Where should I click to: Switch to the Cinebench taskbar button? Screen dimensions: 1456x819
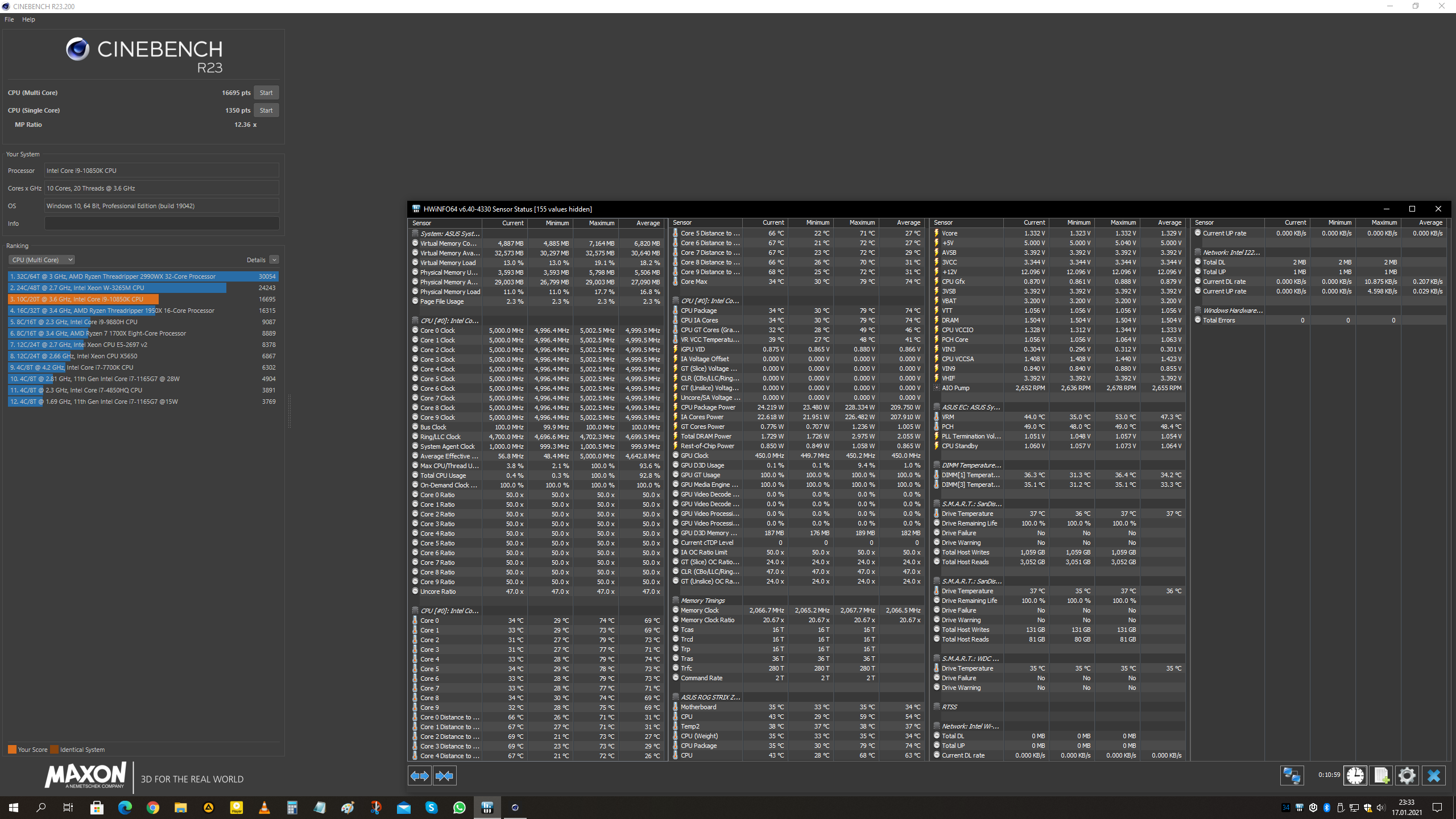(x=515, y=808)
